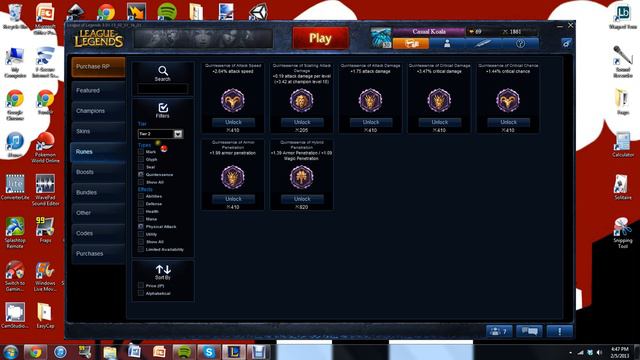640x360 pixels.
Task: Click the Quintessence of Hybrid Penetration rune icon
Action: tap(302, 177)
